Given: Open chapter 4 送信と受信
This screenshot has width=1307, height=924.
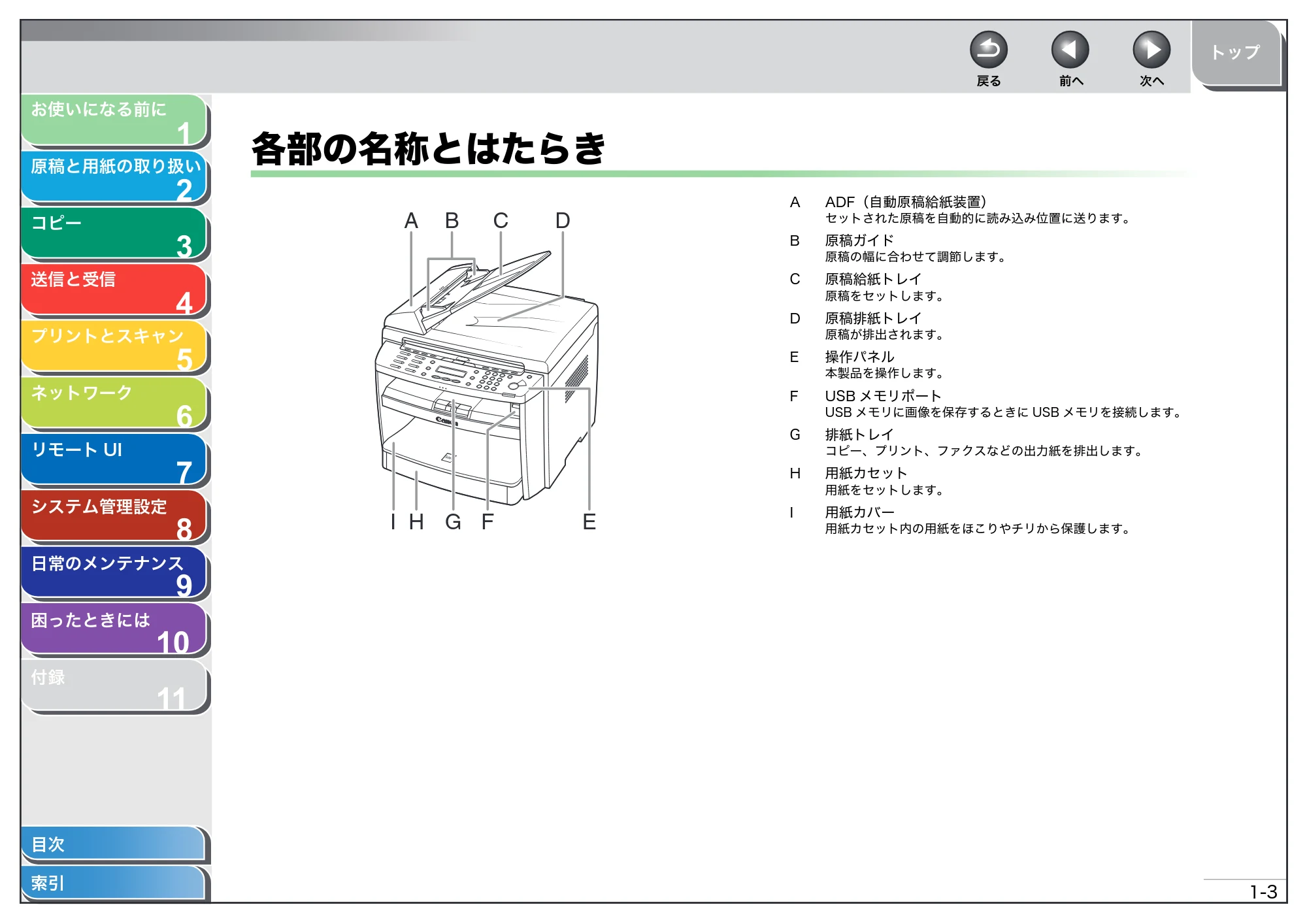Looking at the screenshot, I should pyautogui.click(x=114, y=290).
